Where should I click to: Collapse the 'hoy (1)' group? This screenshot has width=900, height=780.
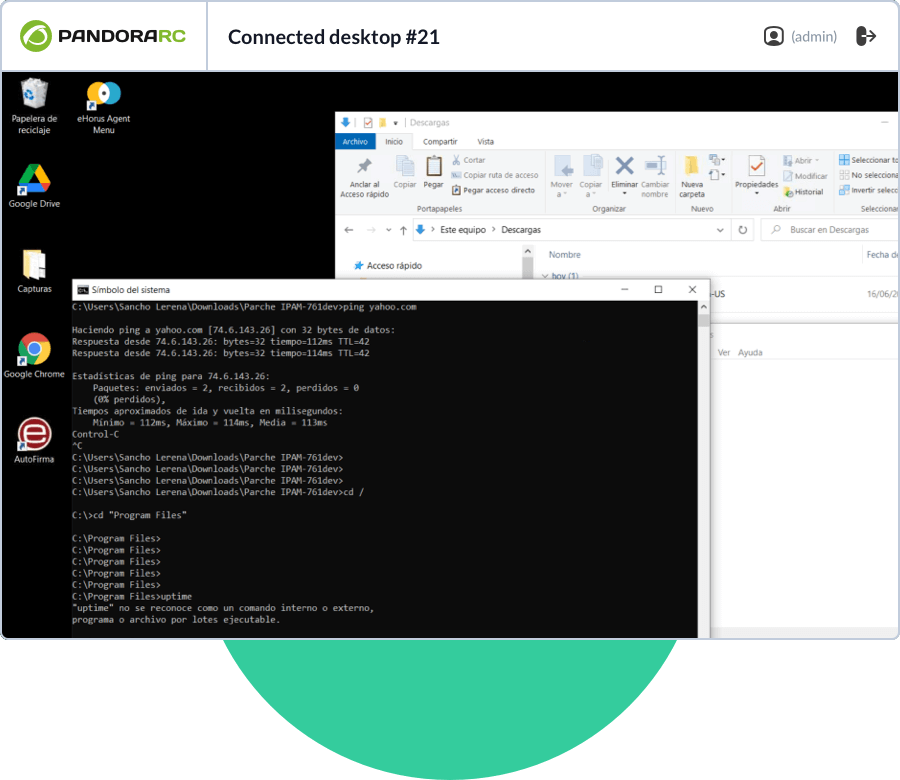point(545,276)
